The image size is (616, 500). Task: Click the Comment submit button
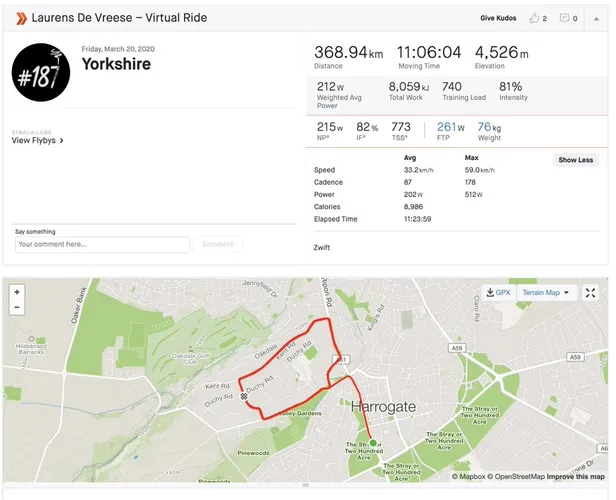point(218,244)
